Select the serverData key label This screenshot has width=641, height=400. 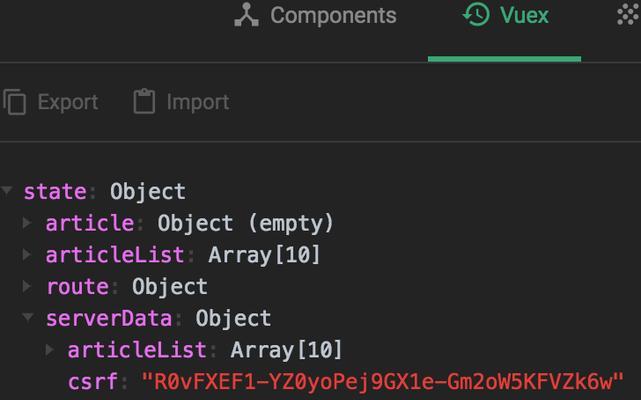109,318
